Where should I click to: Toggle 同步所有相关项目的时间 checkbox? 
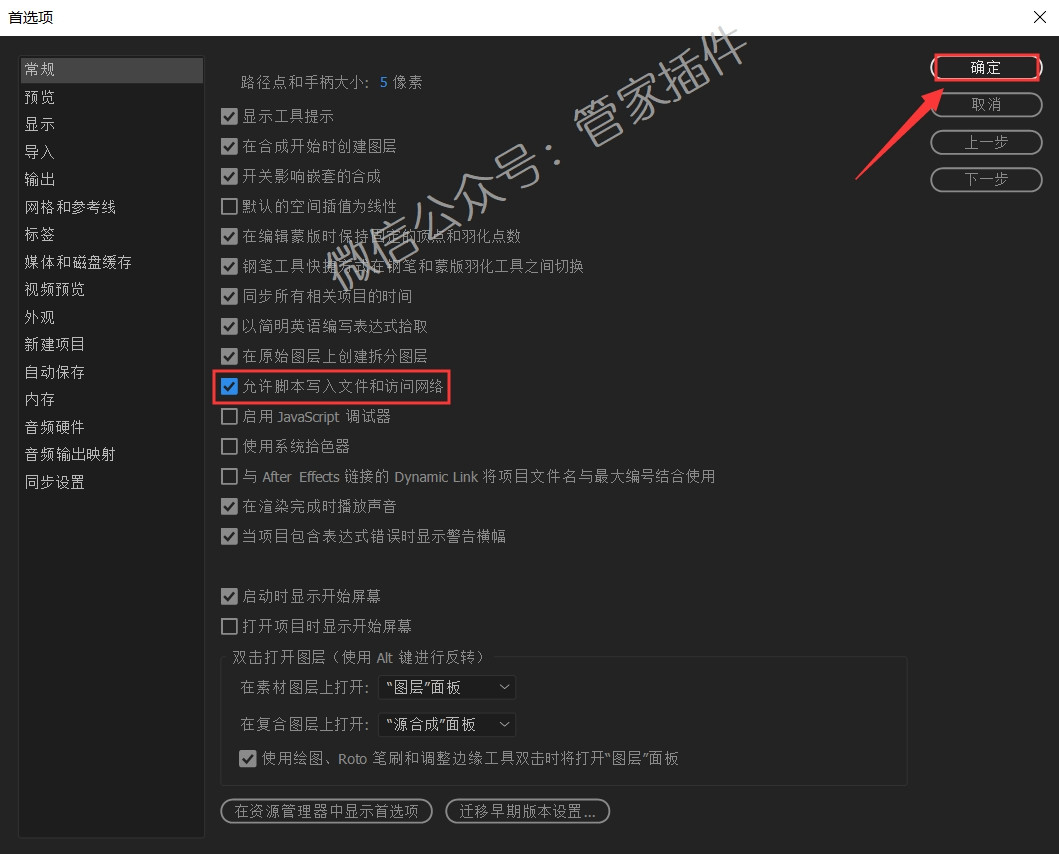(x=229, y=296)
